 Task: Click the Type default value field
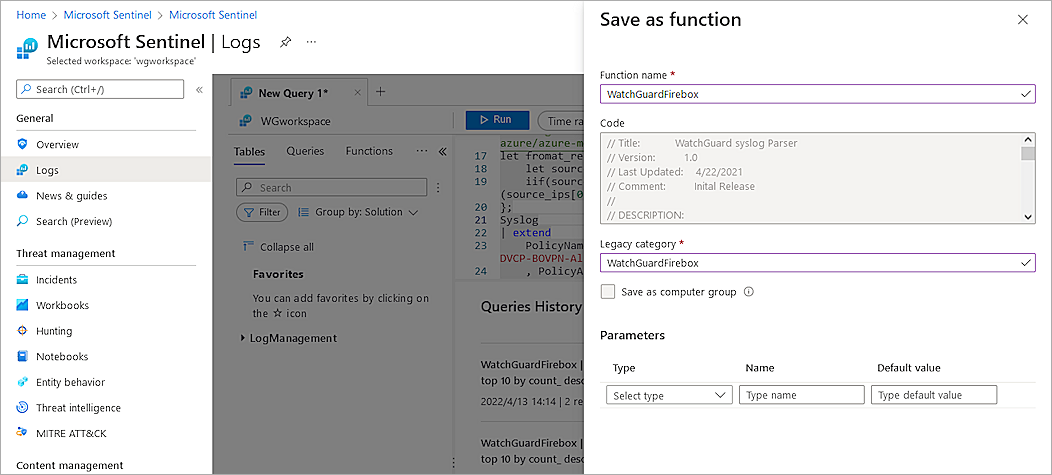pyautogui.click(x=934, y=395)
